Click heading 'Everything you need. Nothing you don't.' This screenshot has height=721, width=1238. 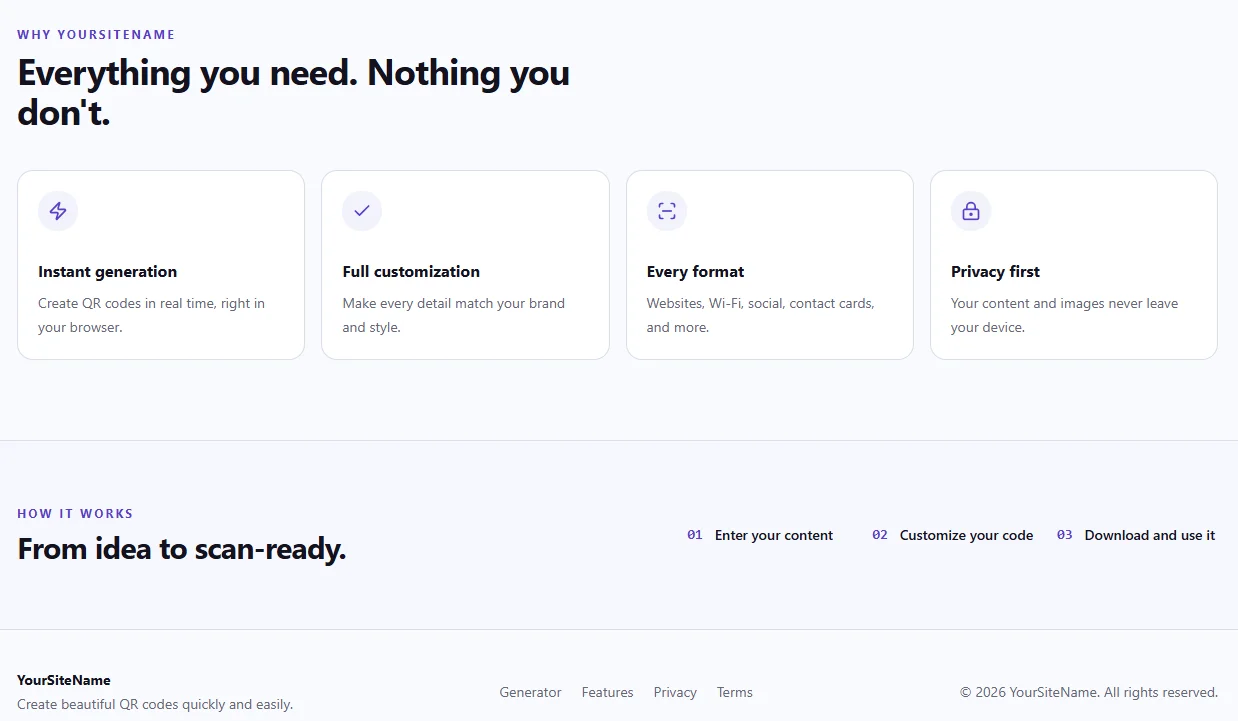tap(294, 92)
